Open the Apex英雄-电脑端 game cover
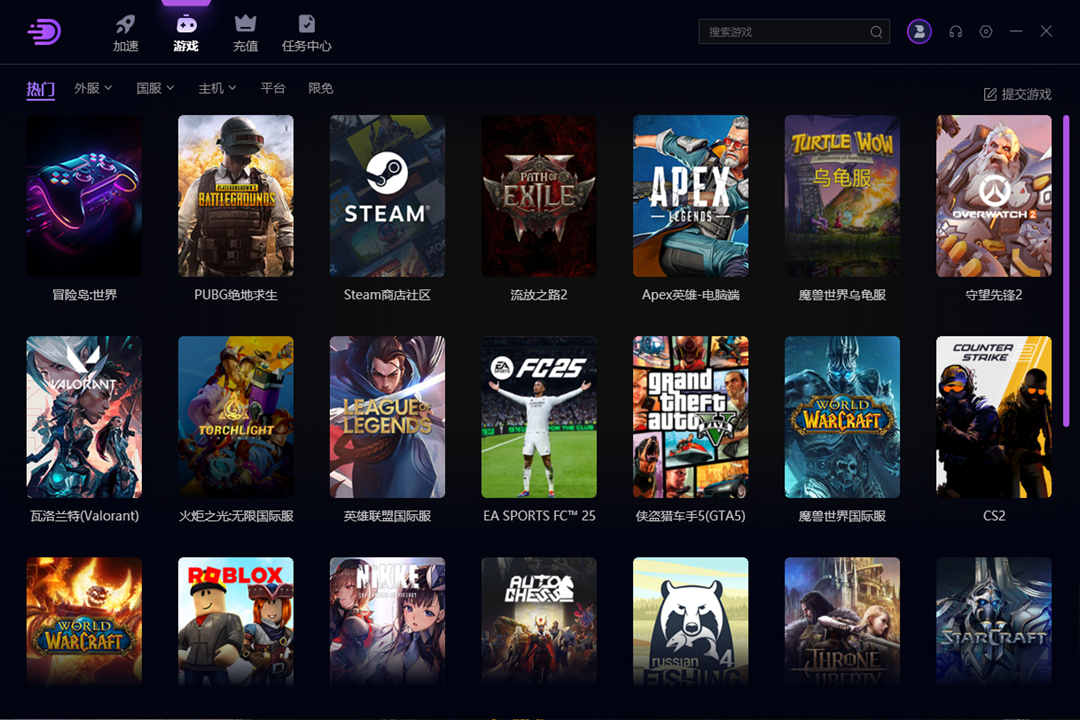Viewport: 1080px width, 720px height. point(691,196)
